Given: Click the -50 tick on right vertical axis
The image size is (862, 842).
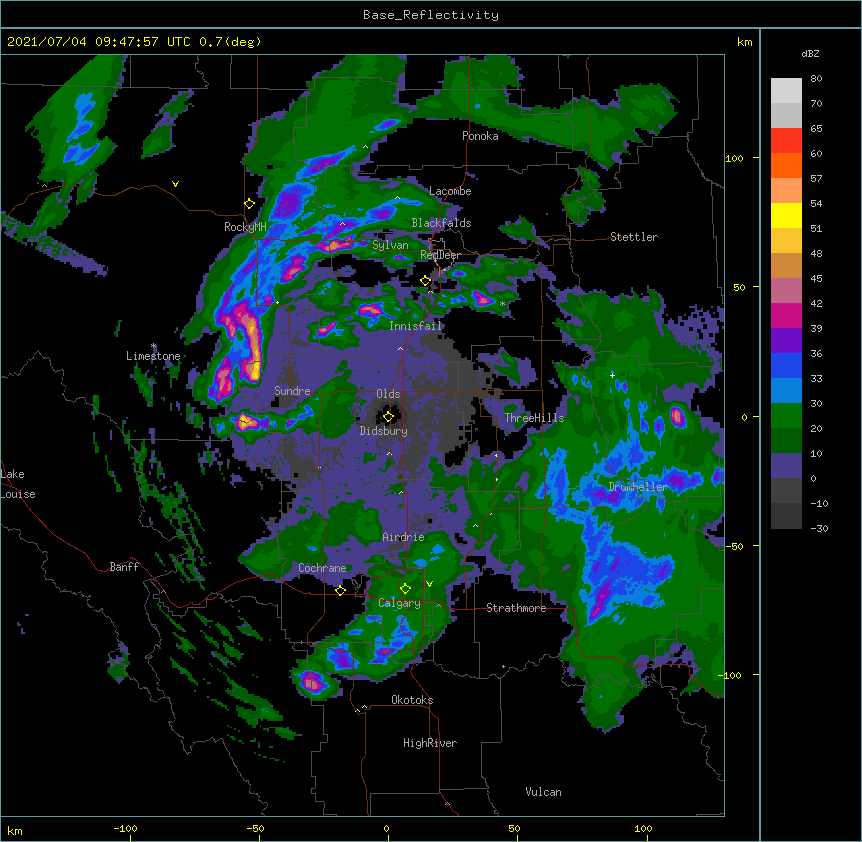Looking at the screenshot, I should click(734, 546).
